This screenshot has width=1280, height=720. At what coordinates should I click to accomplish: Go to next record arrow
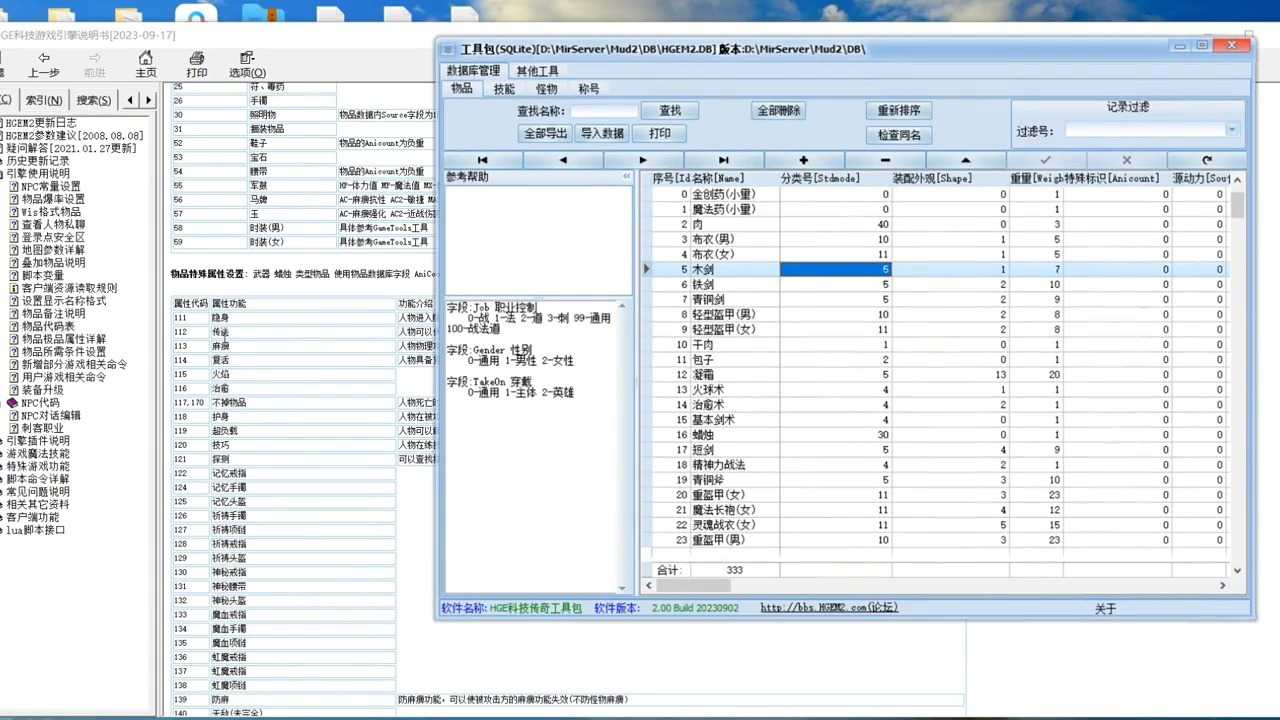[643, 160]
